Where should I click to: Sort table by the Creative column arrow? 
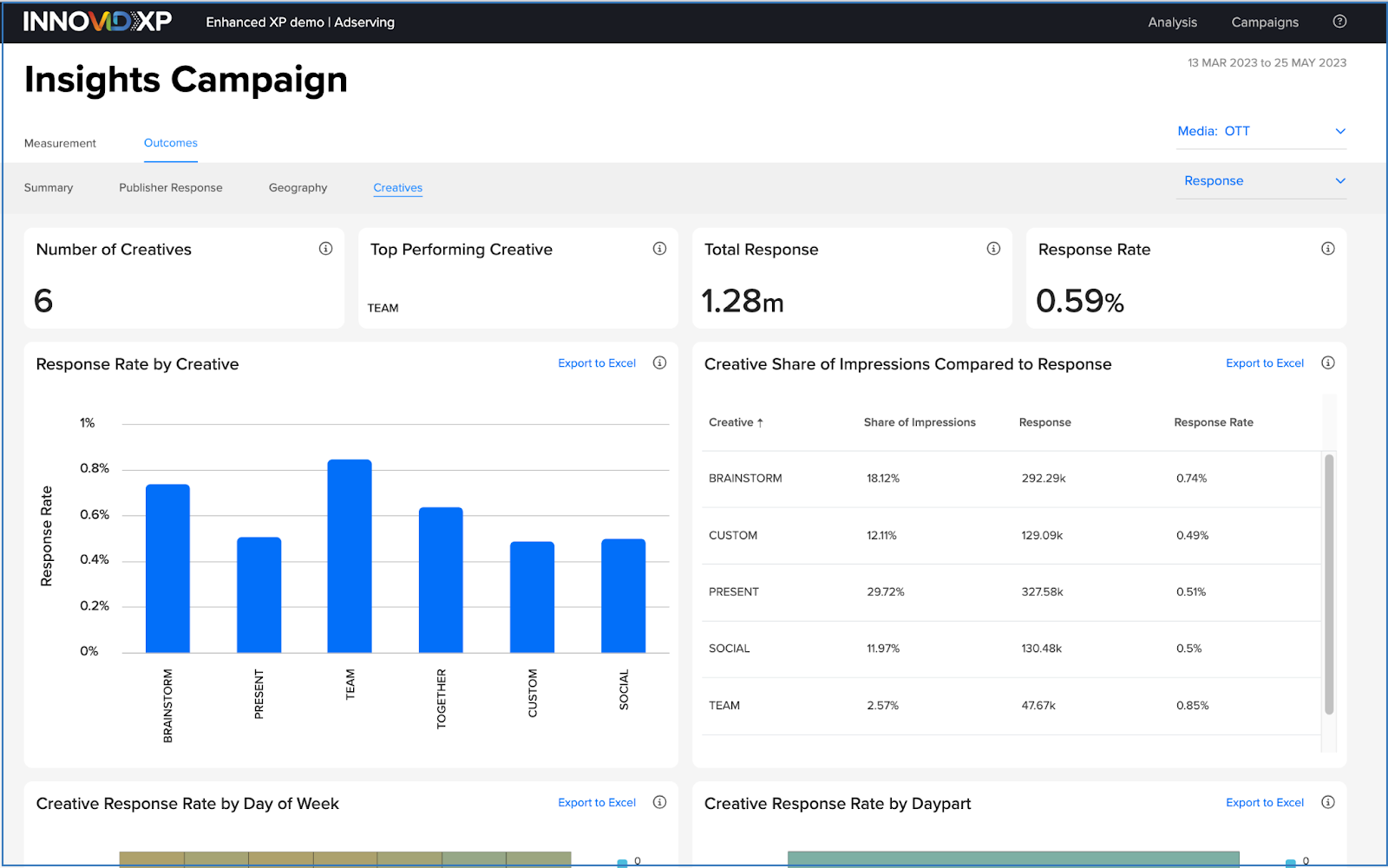[760, 422]
